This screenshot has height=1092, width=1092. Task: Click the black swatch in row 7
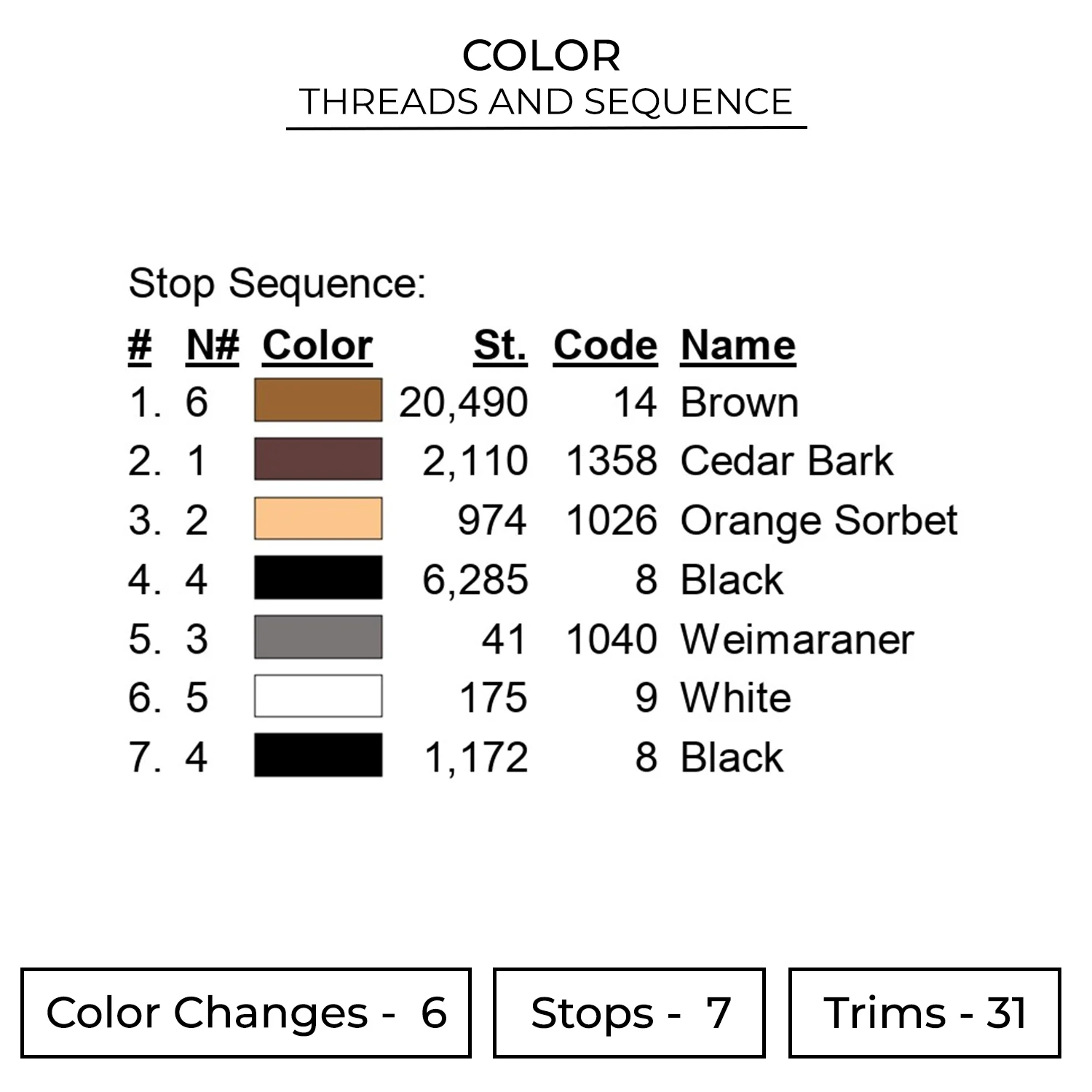[318, 756]
